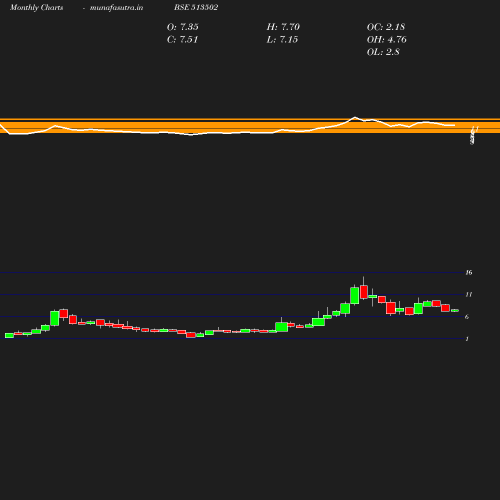
Task: Click the price axis label 6
Action: point(467,317)
